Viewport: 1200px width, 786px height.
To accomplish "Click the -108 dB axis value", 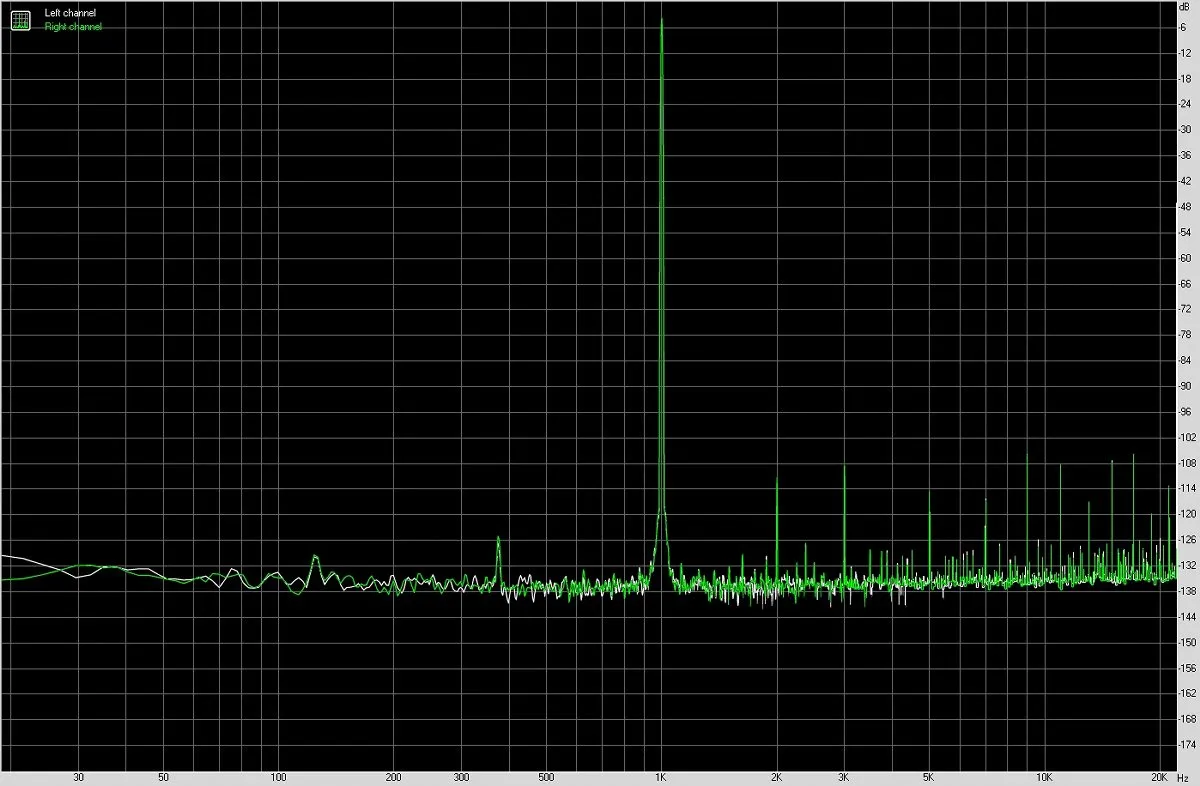I will [x=1188, y=463].
